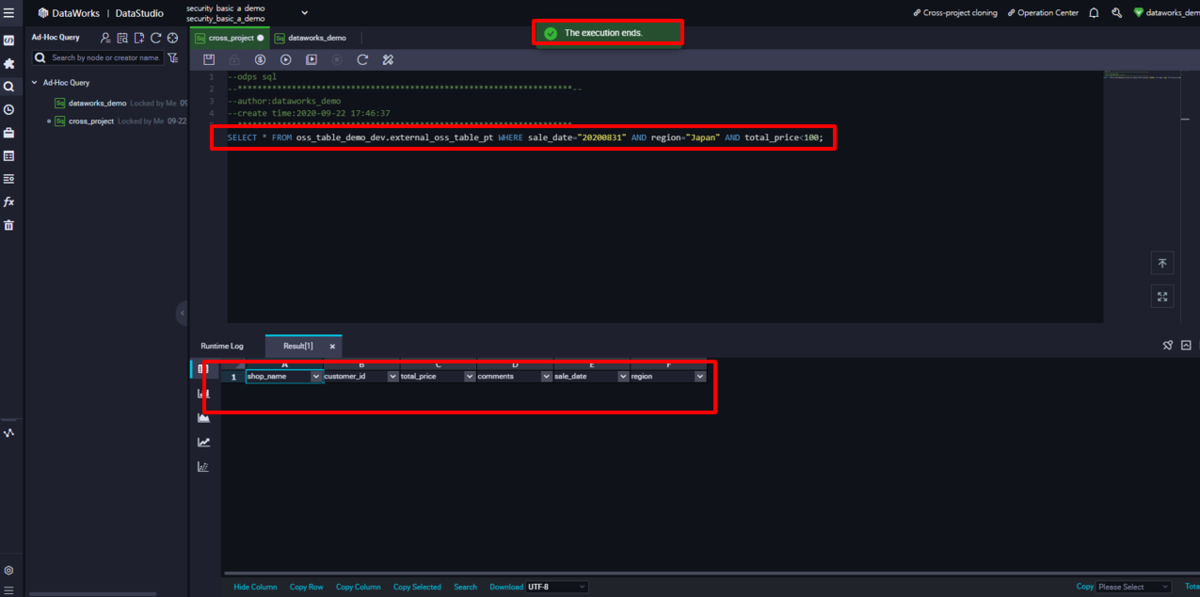Open the hamburger main menu
Viewport: 1200px width, 597px height.
[x=9, y=13]
